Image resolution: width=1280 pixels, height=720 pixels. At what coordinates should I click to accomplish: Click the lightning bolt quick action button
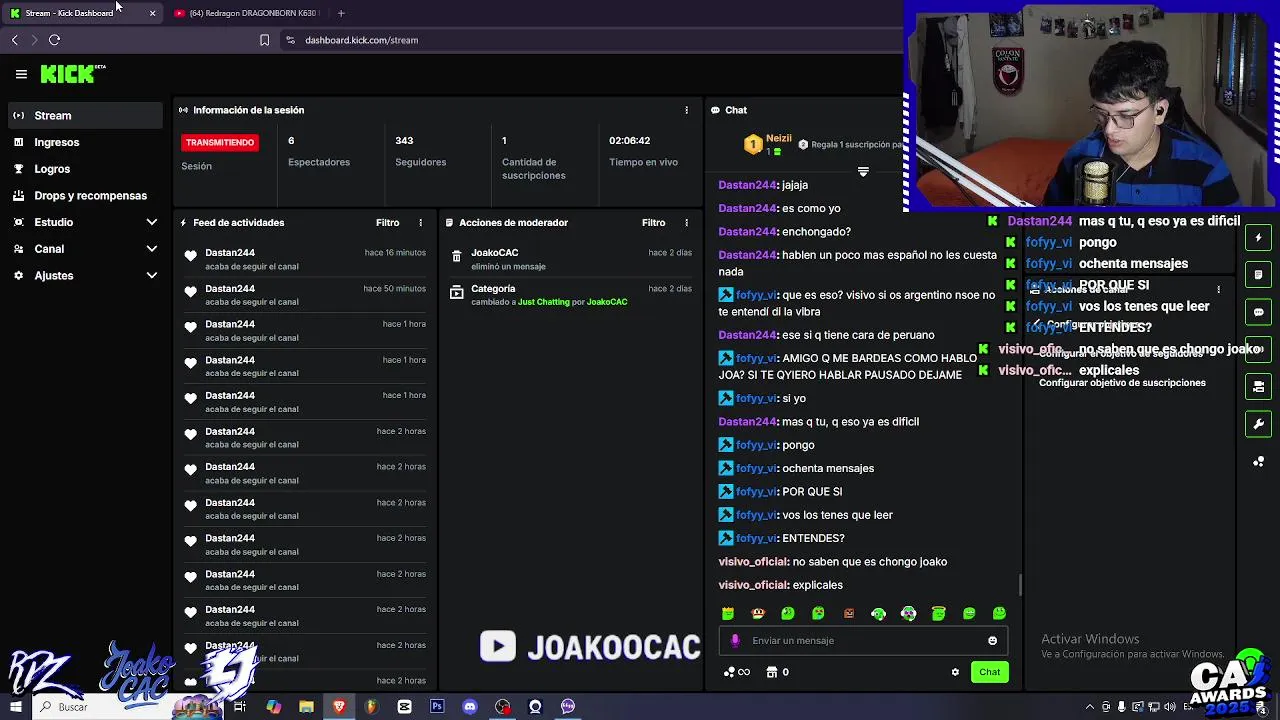(1258, 238)
